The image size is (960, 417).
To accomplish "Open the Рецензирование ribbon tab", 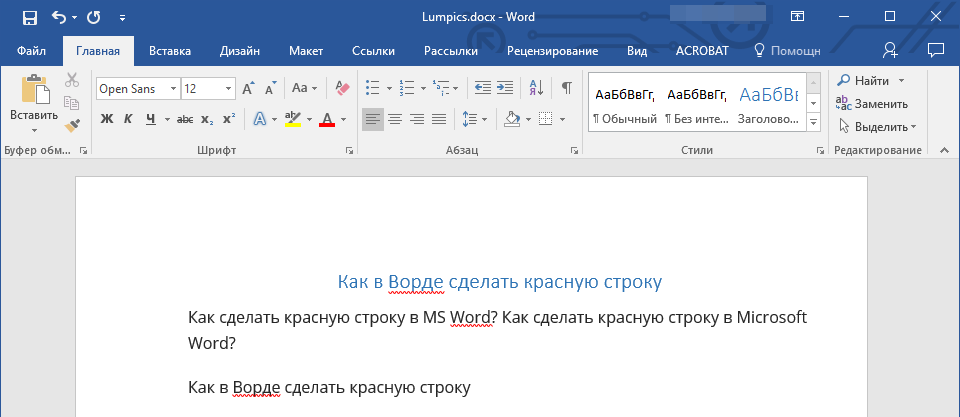I will tap(552, 51).
